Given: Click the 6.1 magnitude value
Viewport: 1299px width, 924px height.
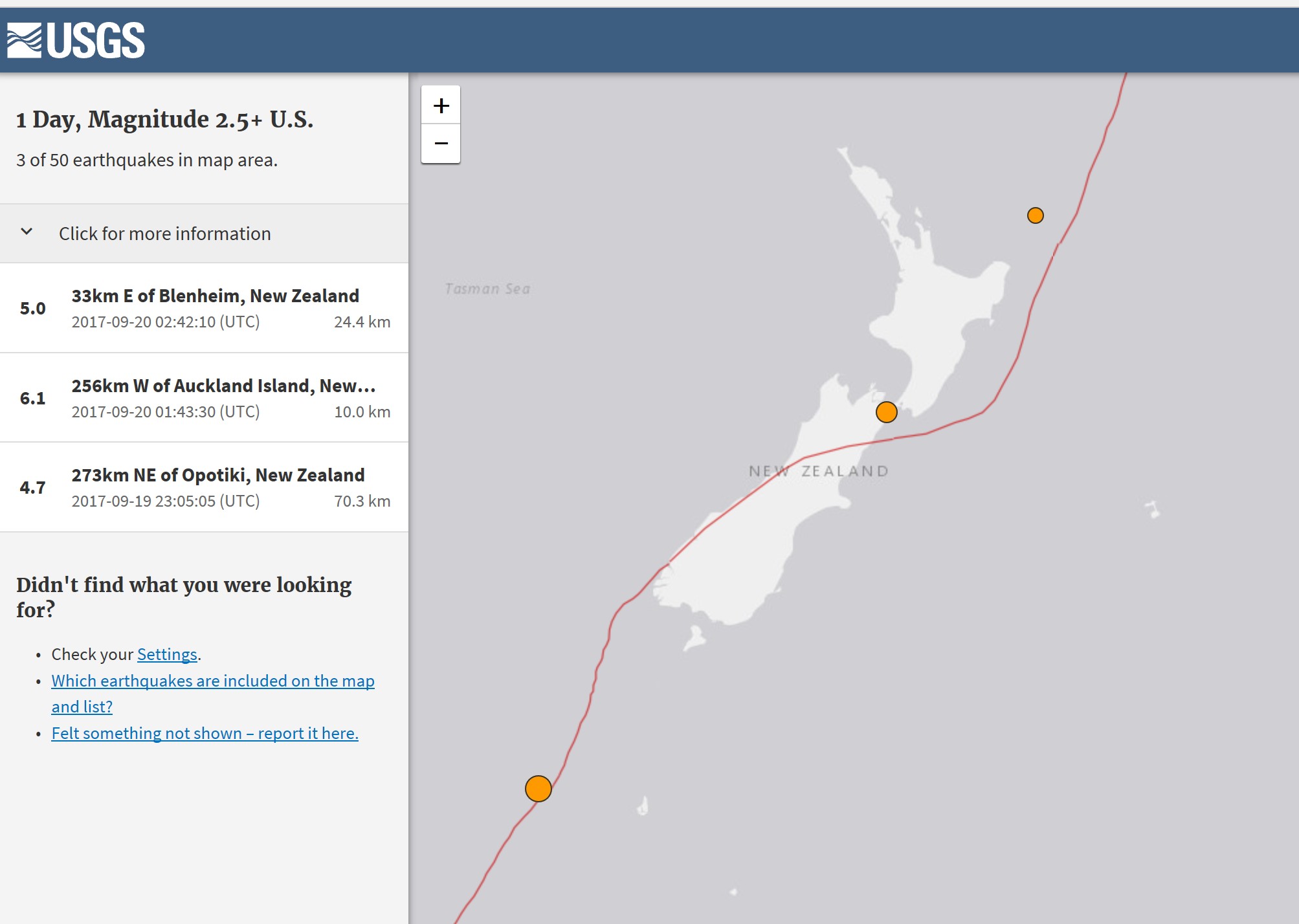Looking at the screenshot, I should coord(32,398).
